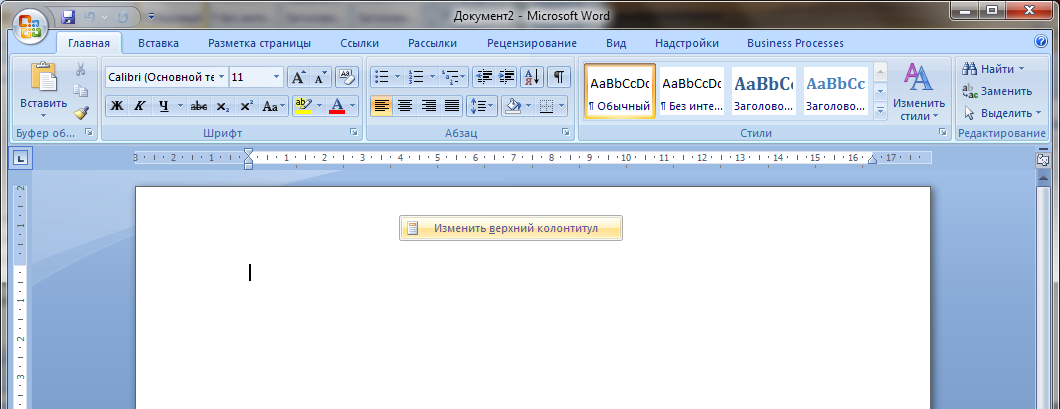Expand the Calibri font name list
This screenshot has height=409, width=1060.
pos(222,77)
